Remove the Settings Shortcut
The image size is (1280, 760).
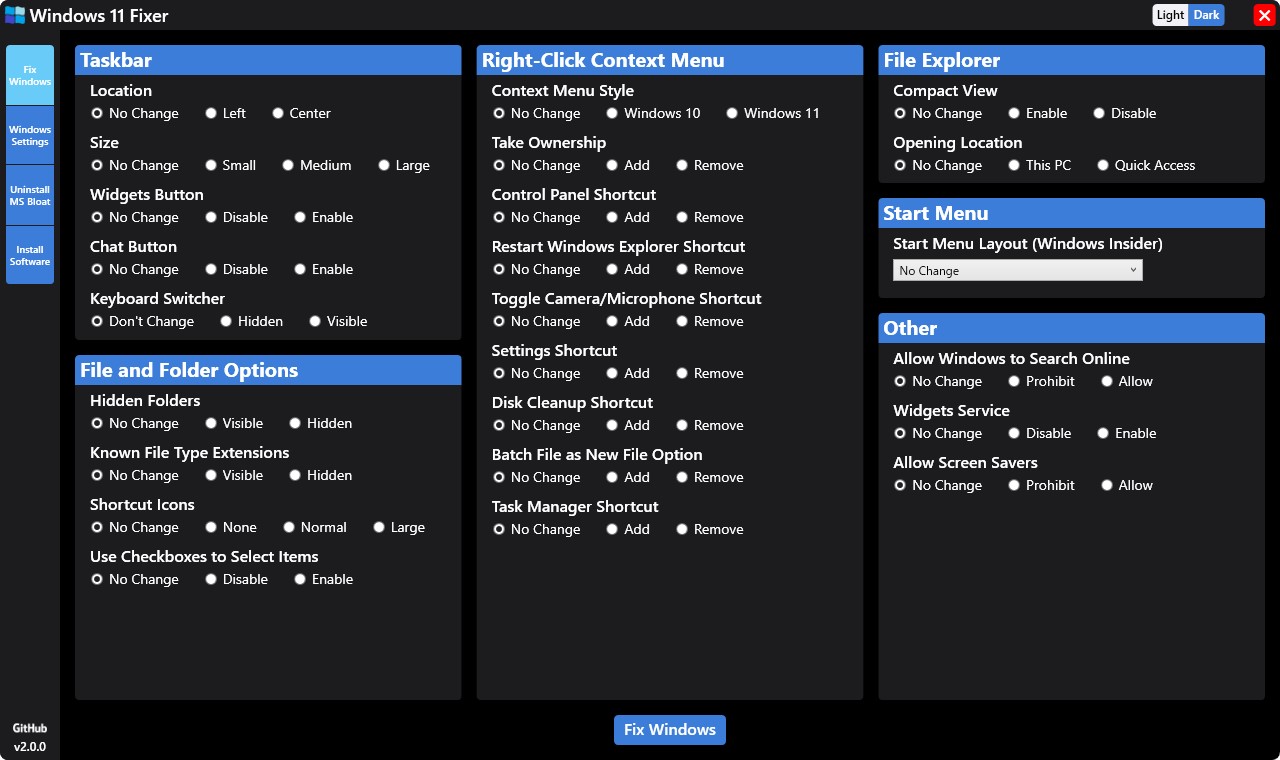[x=710, y=373]
